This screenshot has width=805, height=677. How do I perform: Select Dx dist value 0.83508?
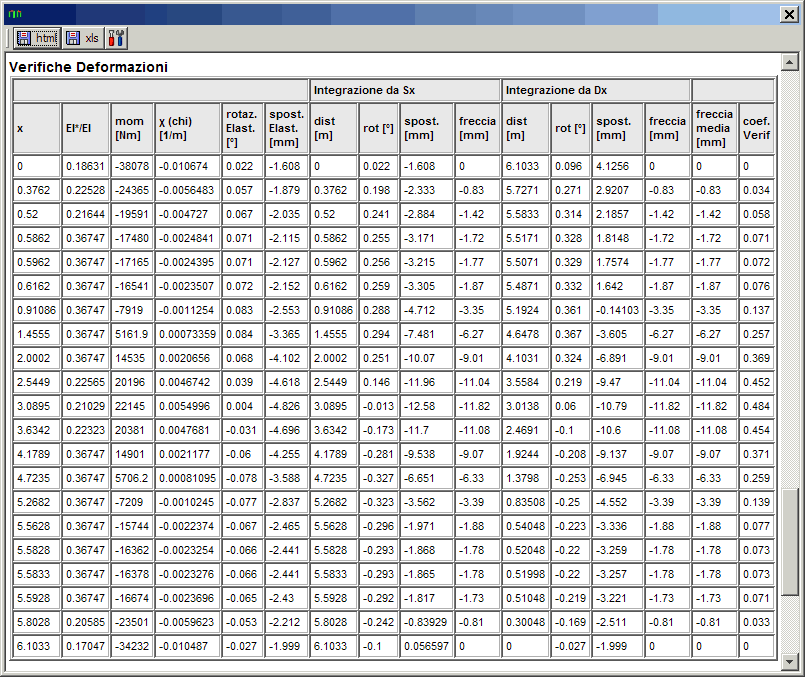coord(525,502)
